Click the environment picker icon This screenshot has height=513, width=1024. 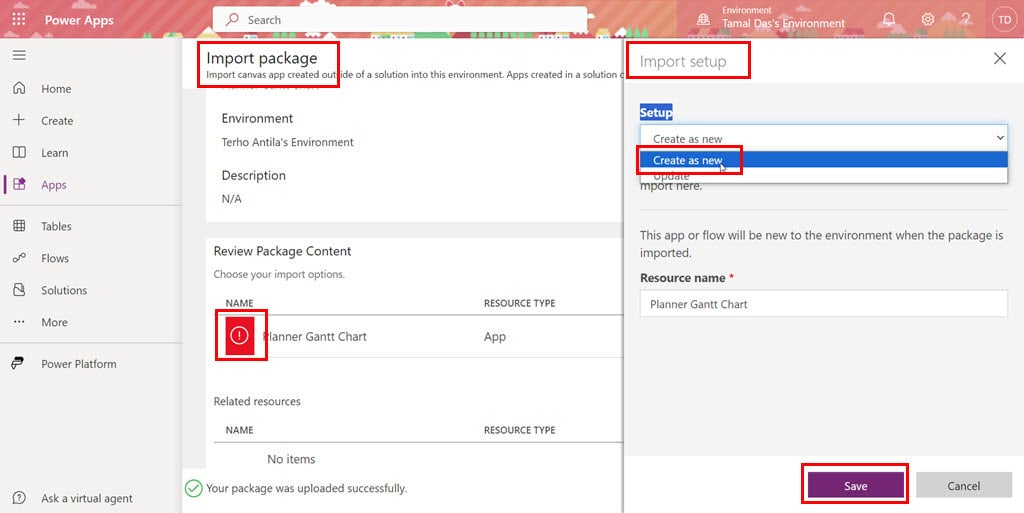703,20
